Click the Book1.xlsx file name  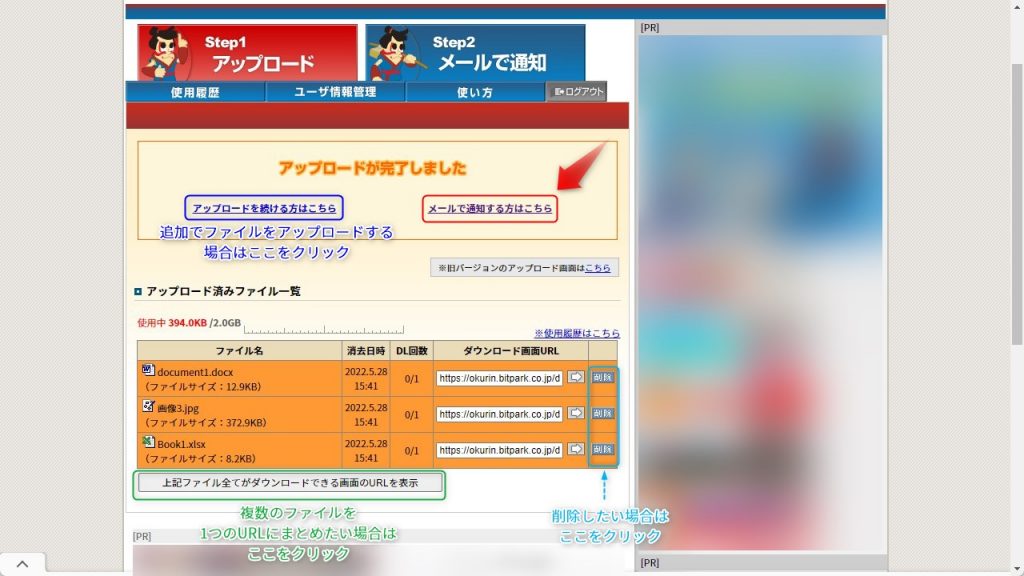pos(182,444)
